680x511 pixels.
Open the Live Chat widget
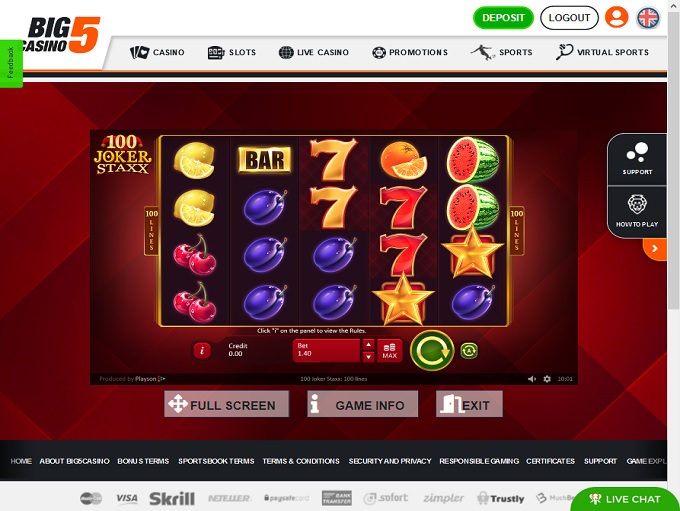coord(625,499)
